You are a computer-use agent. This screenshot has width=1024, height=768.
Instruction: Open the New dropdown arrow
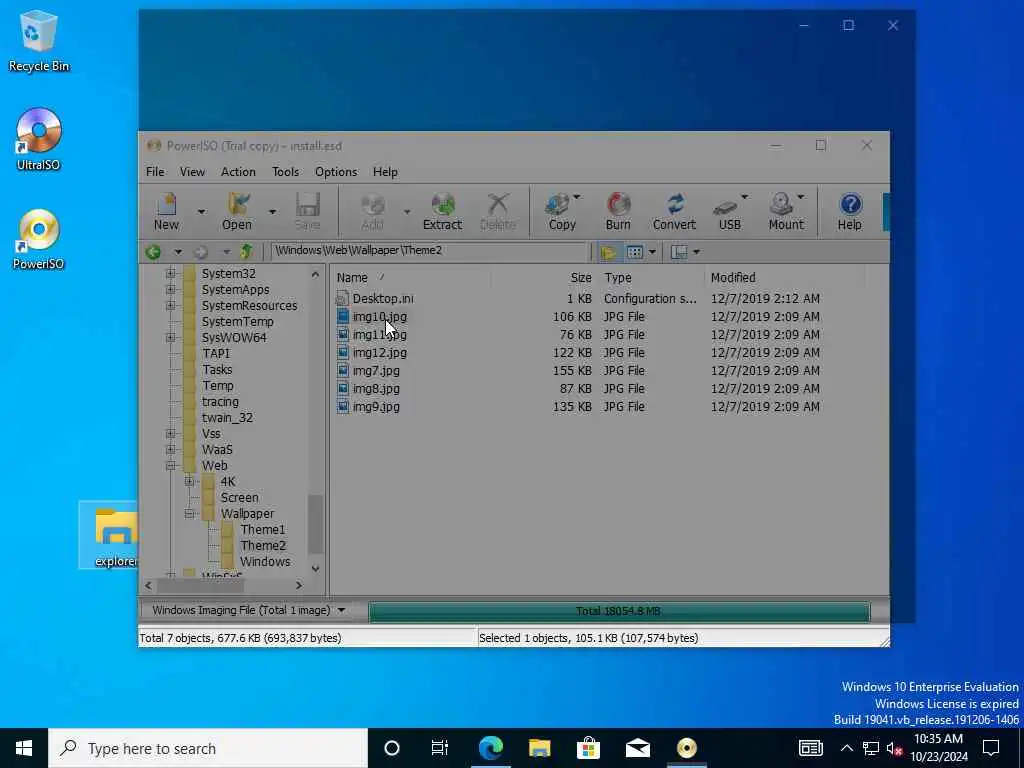(201, 212)
